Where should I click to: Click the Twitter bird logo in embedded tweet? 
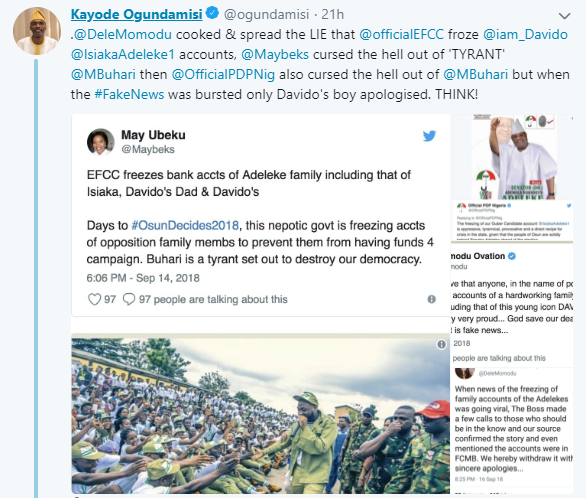tap(429, 136)
